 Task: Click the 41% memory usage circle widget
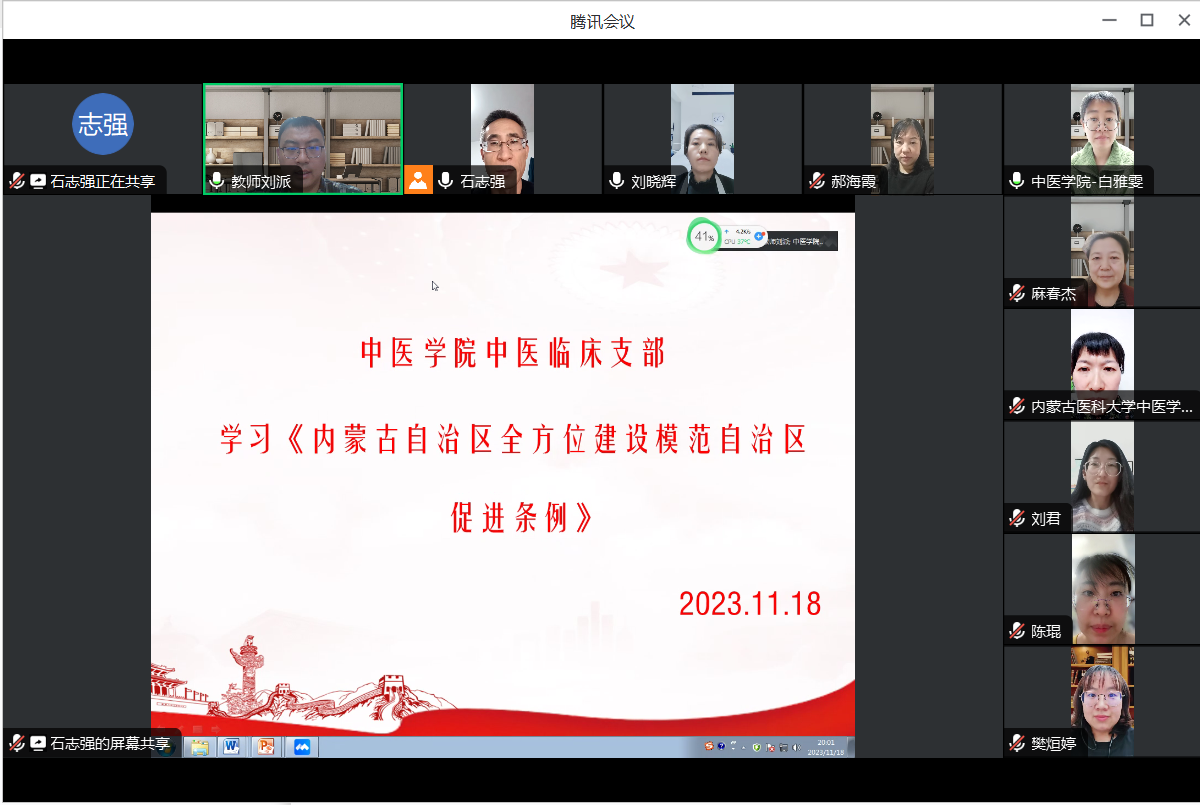704,237
